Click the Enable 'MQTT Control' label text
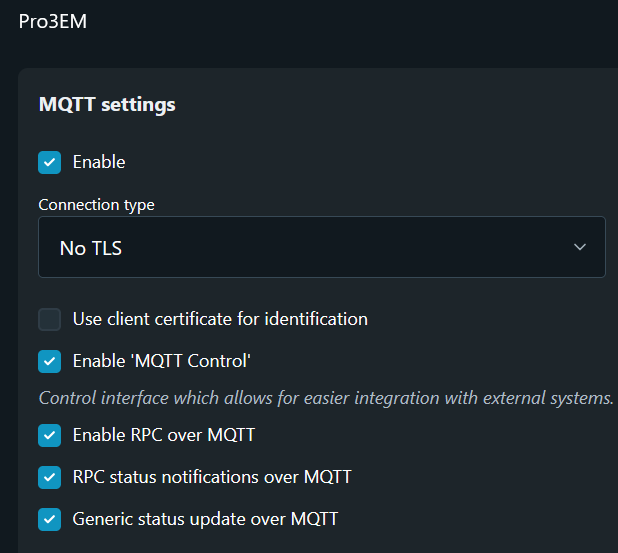 pos(161,361)
